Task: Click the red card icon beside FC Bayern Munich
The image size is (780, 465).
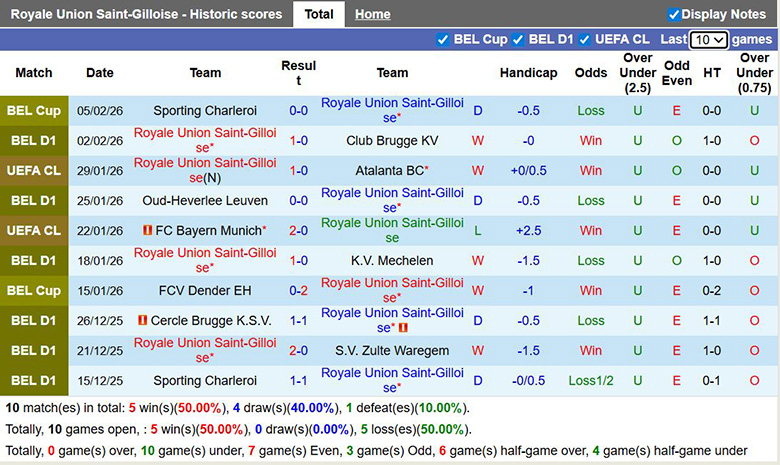Action: [147, 231]
